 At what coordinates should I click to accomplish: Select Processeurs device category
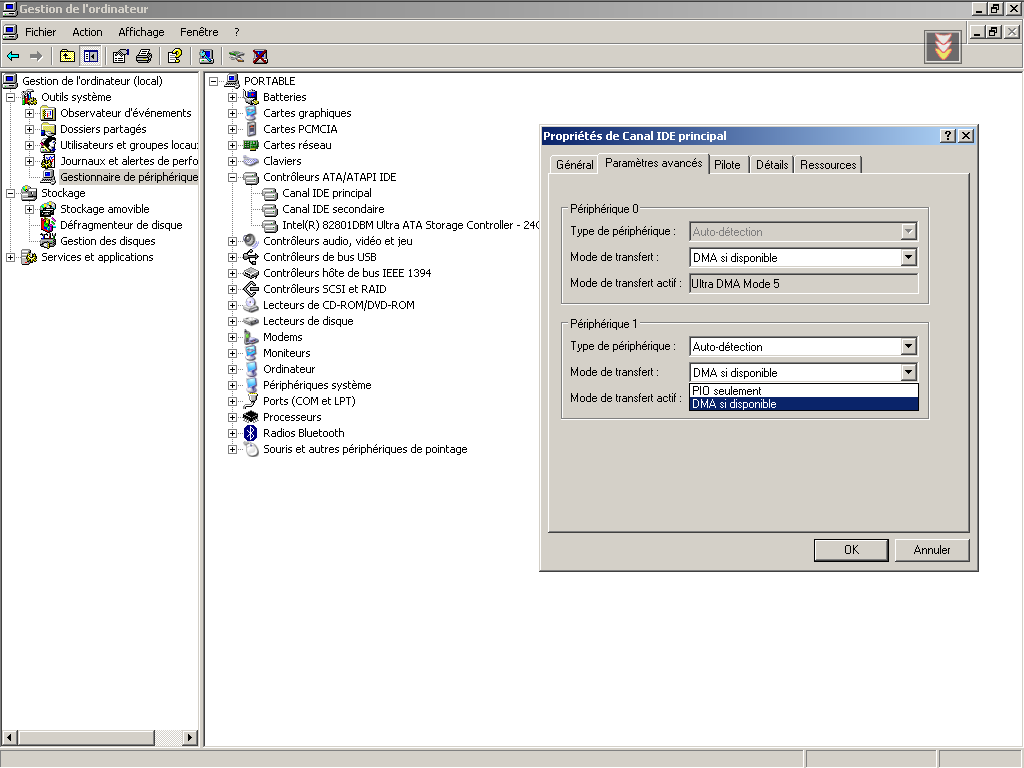292,417
